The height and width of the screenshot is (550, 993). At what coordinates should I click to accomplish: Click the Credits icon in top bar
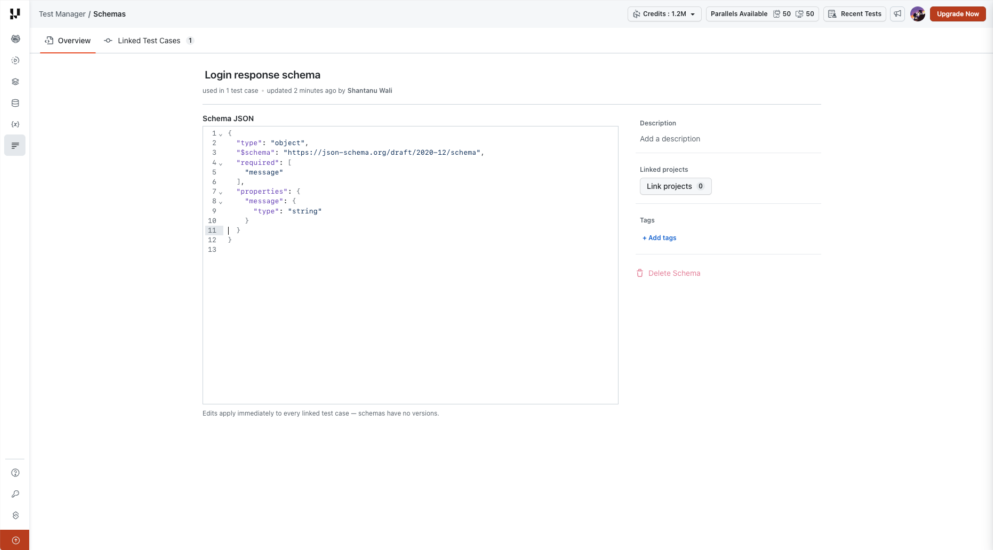636,14
